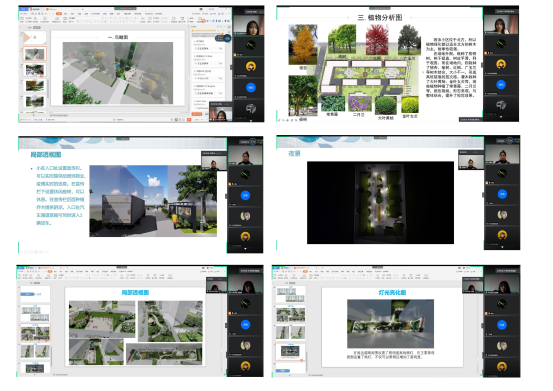This screenshot has height=391, width=553.
Task: Click yellow cartoon avatar beside 鸟瞰图 window
Action: click(x=251, y=66)
